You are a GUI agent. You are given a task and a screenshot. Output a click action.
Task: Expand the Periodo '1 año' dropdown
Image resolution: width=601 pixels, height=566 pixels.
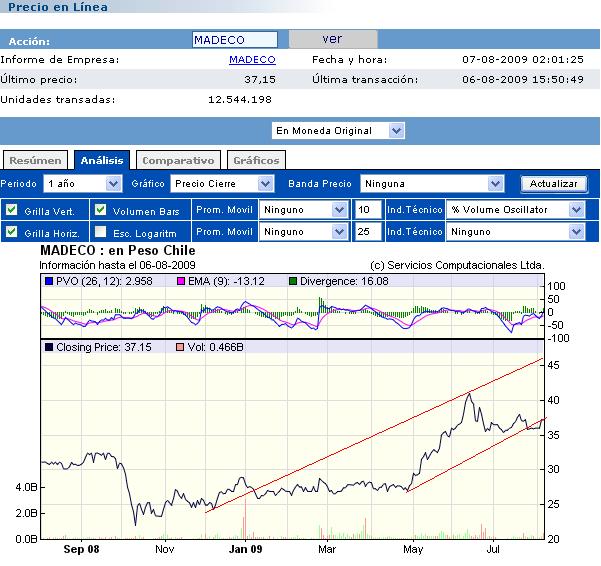(83, 184)
